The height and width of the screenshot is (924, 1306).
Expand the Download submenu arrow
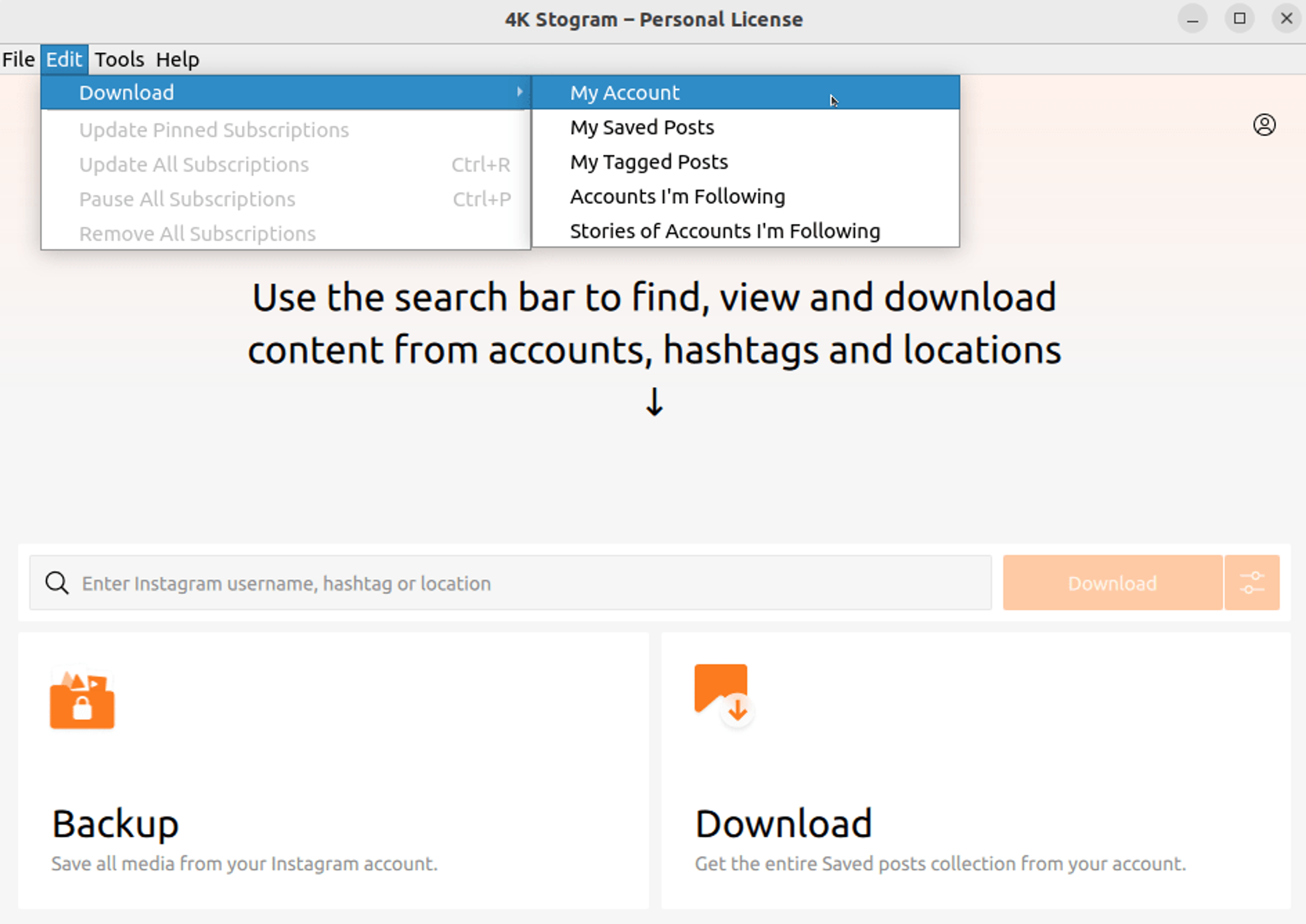click(x=519, y=91)
